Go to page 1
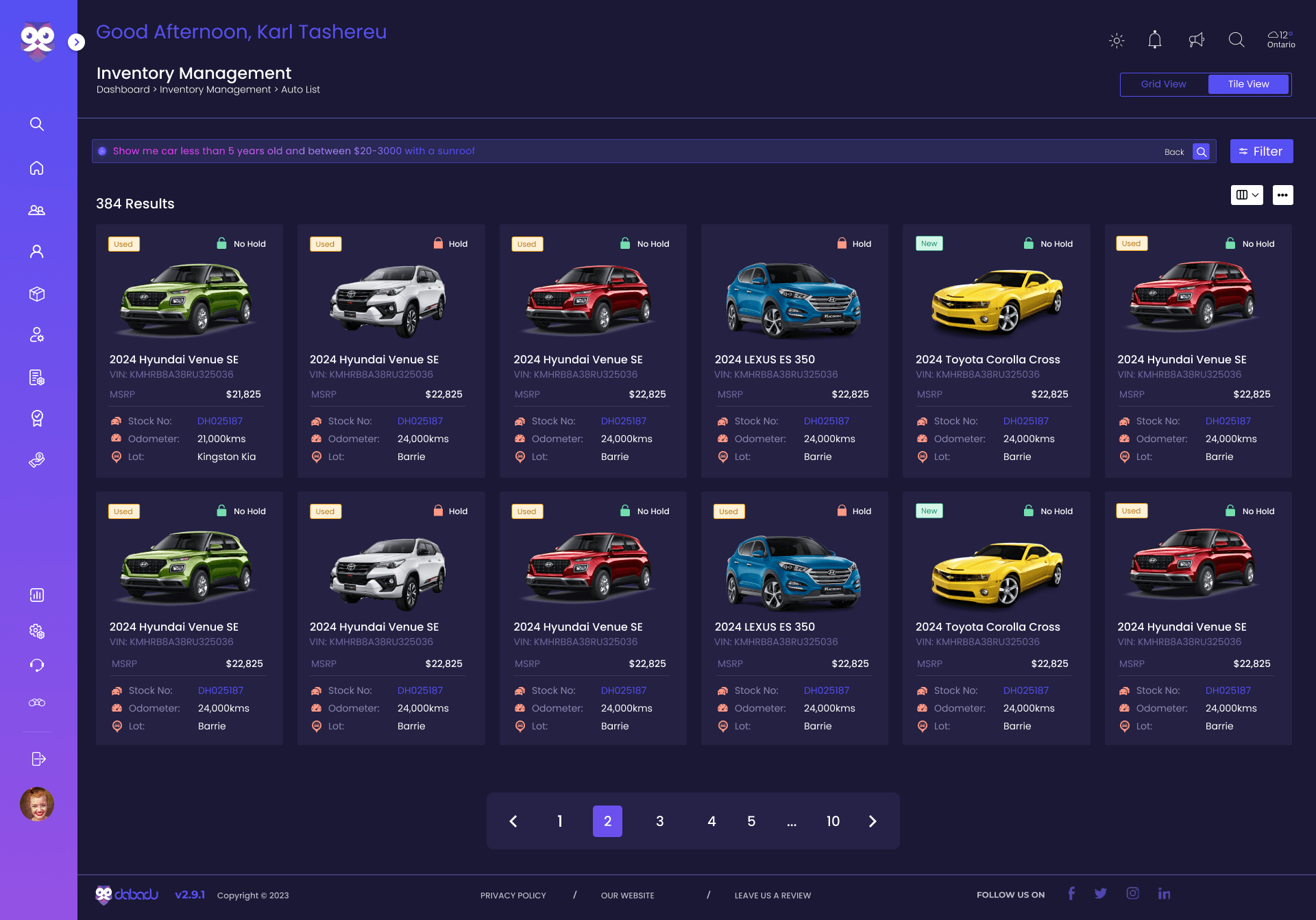 coord(560,821)
